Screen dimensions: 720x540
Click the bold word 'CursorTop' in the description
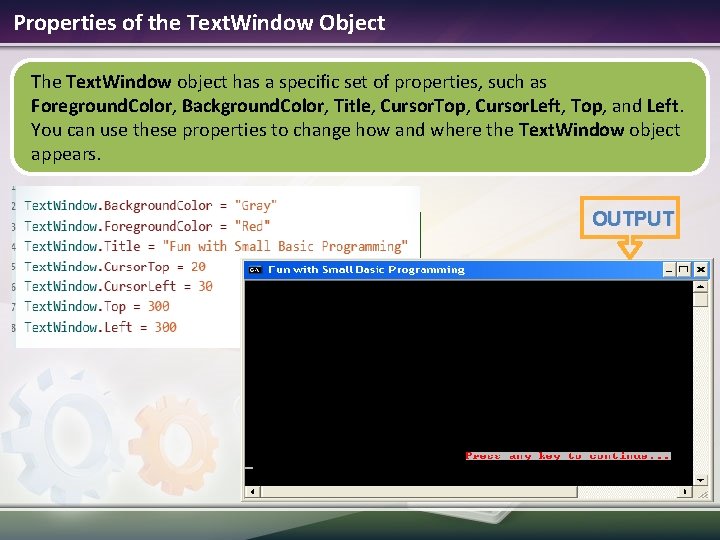tap(422, 106)
